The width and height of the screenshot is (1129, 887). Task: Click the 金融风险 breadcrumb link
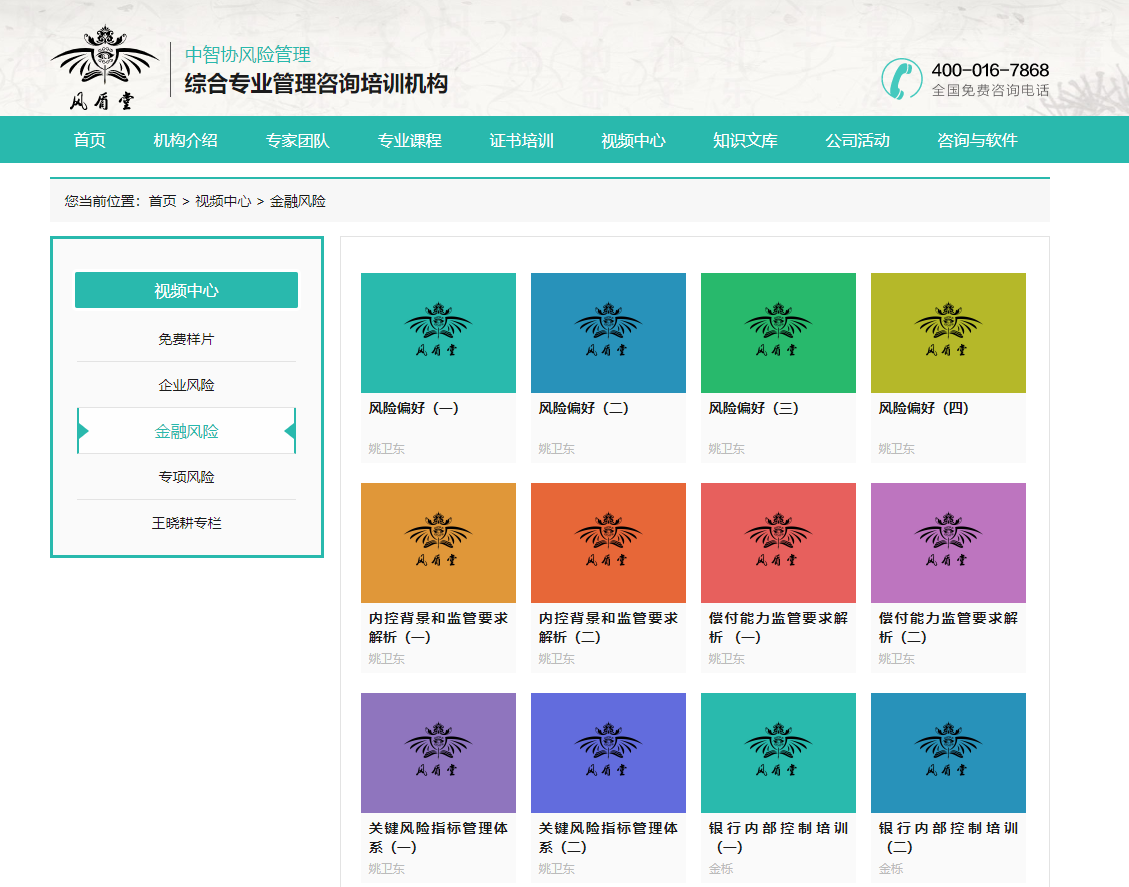coord(297,201)
